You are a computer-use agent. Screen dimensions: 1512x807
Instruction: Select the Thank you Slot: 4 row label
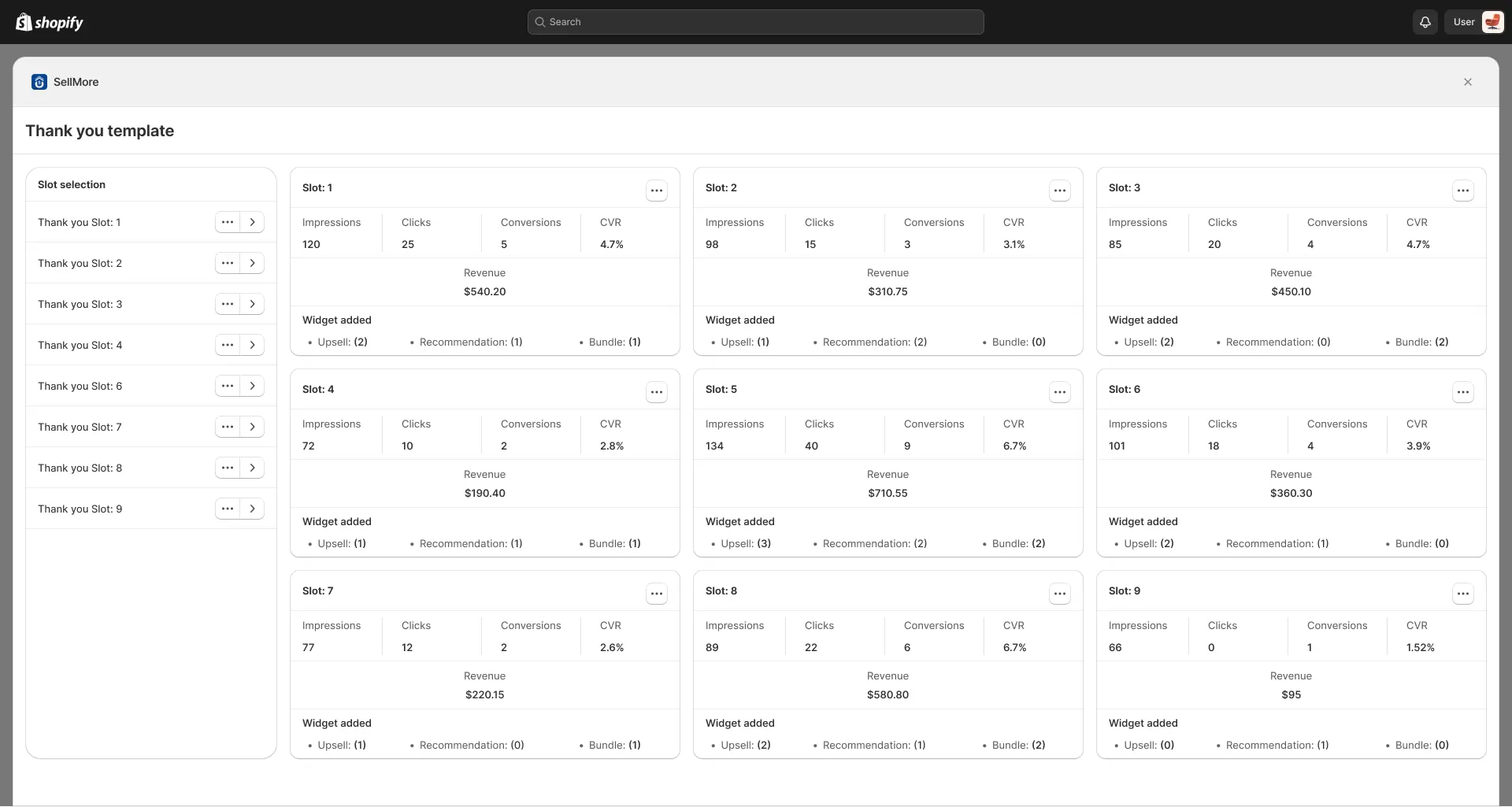coord(80,345)
